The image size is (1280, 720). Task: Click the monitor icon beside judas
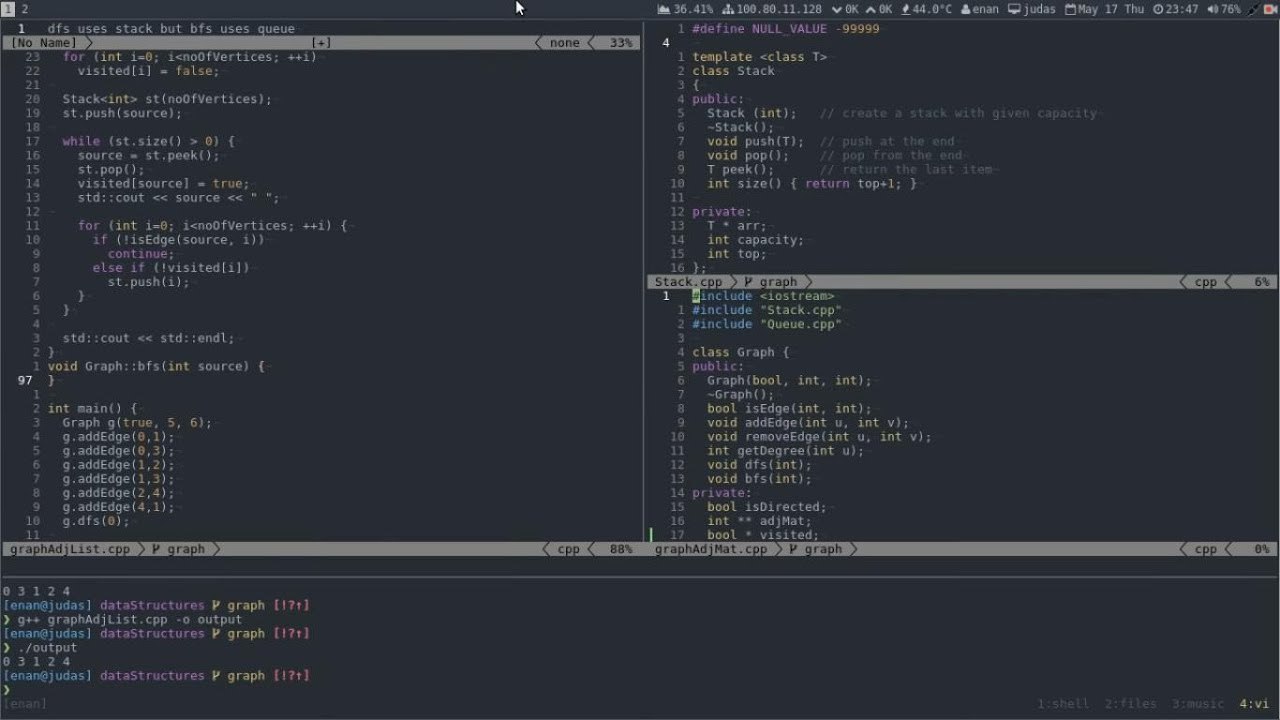click(x=1014, y=9)
